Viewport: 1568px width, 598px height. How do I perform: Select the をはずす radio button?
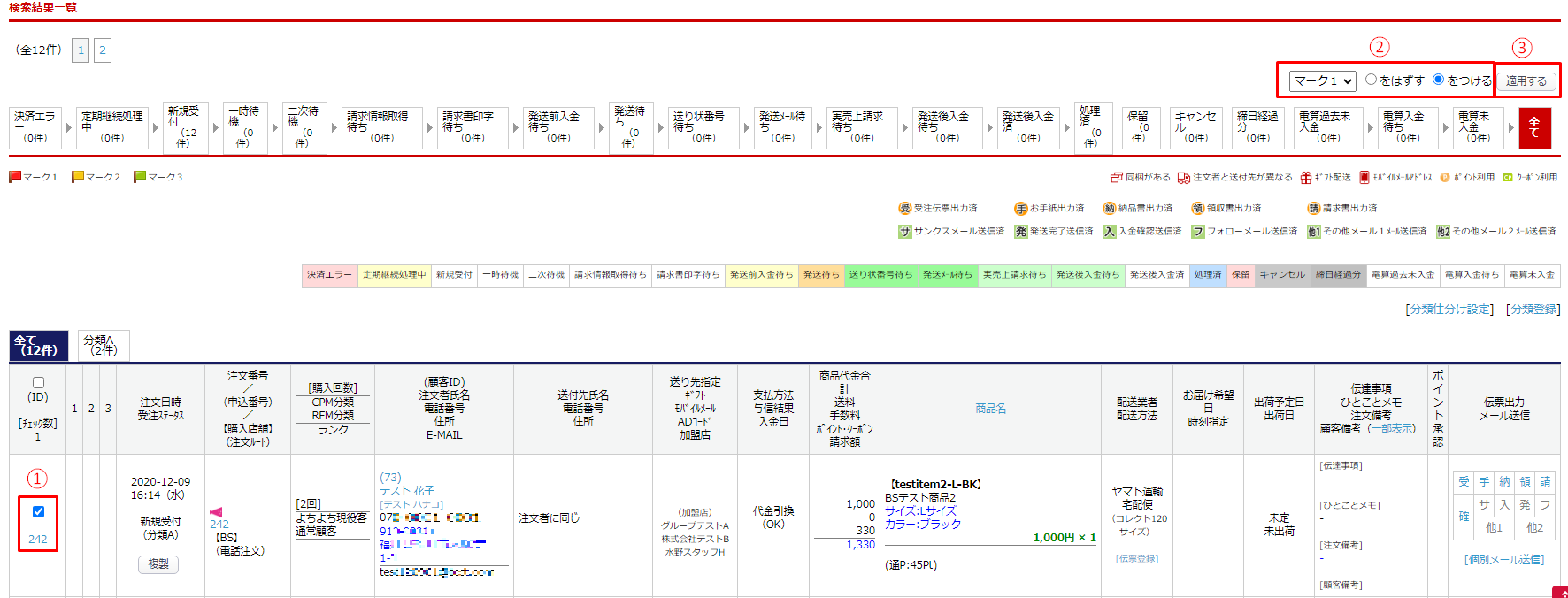coord(1371,80)
